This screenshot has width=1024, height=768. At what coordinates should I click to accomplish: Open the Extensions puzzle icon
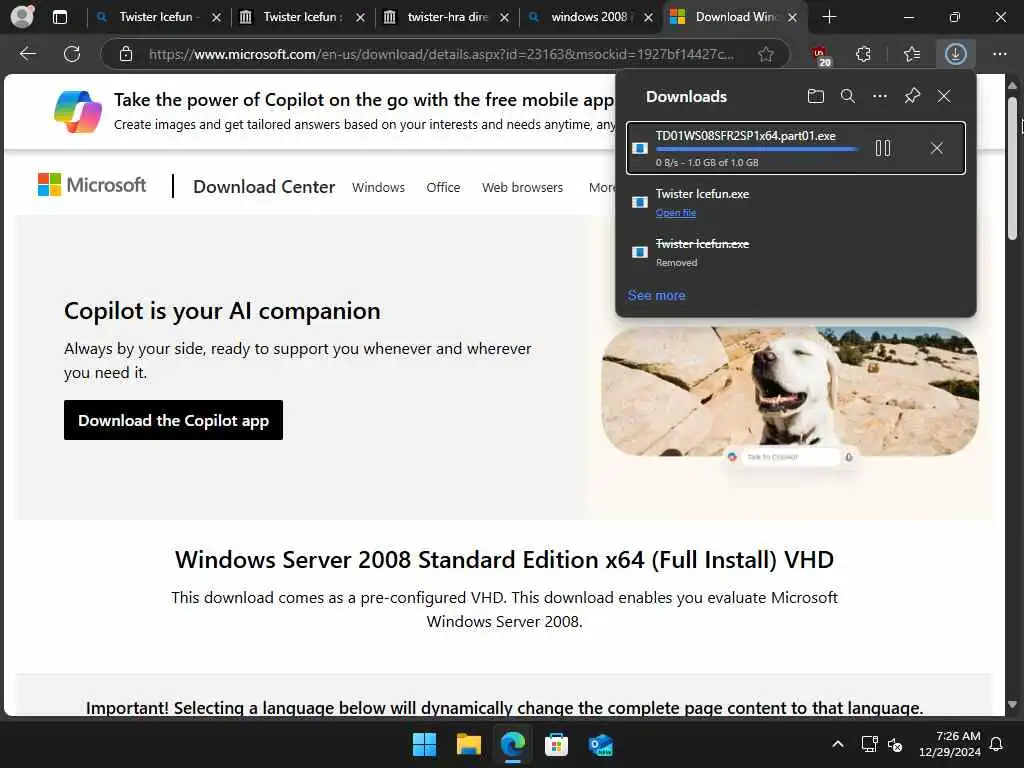click(863, 54)
